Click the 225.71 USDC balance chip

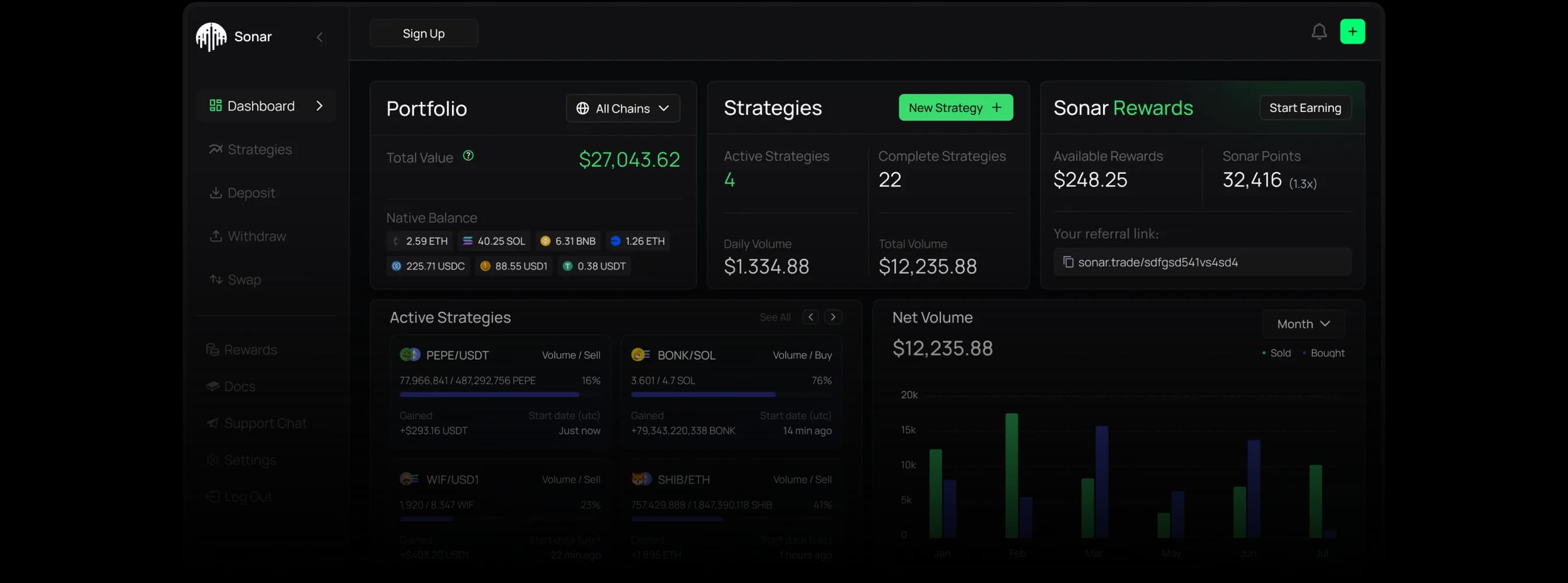(x=428, y=266)
